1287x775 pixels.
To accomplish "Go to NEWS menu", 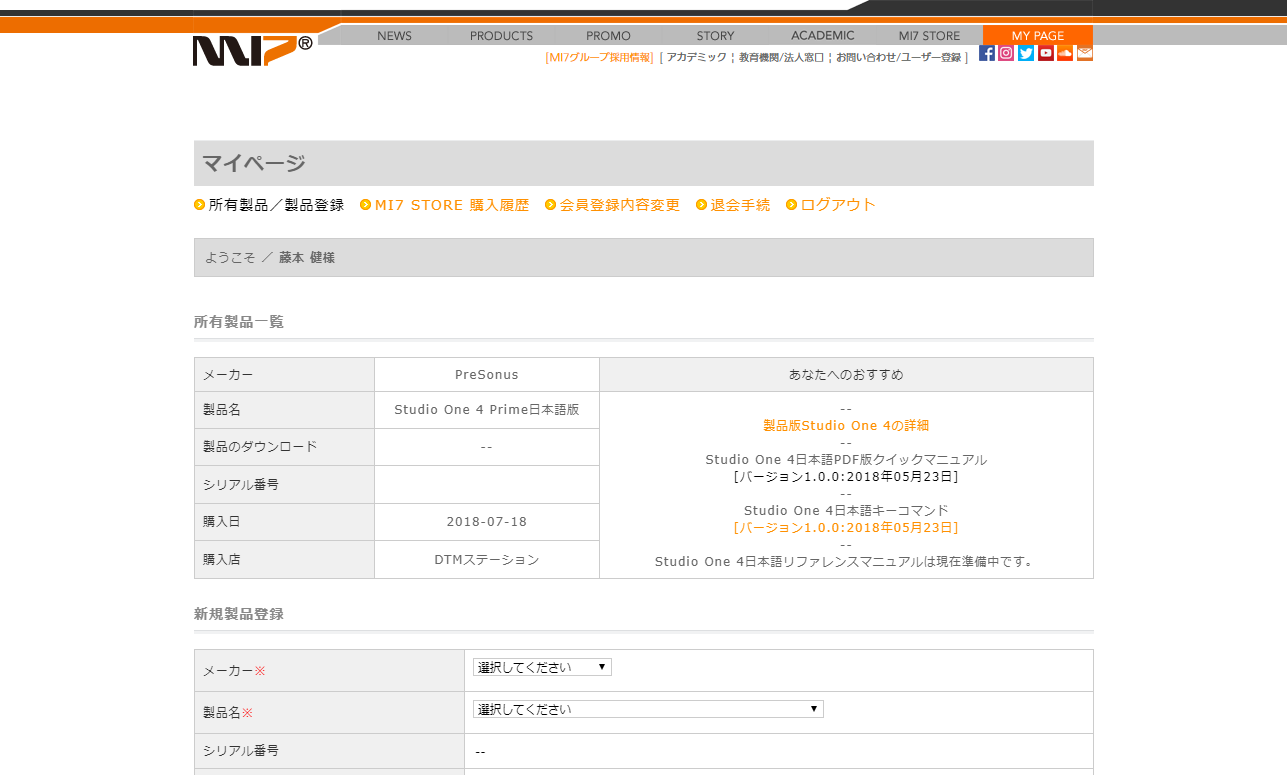I will coord(395,35).
